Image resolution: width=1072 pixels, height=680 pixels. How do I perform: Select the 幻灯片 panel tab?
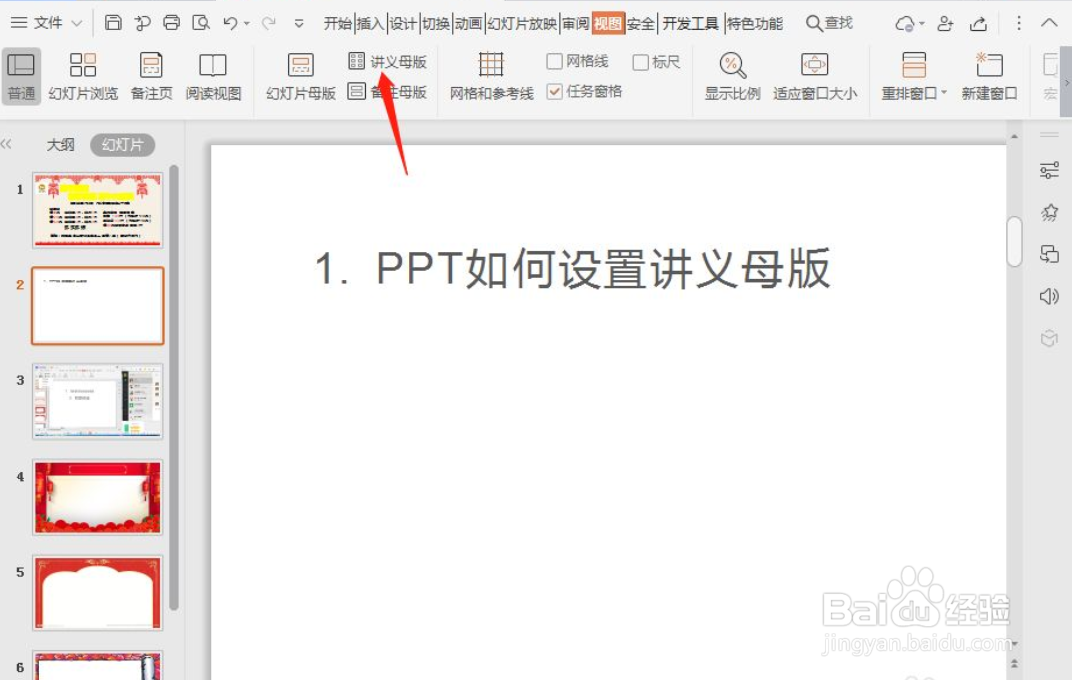(x=122, y=145)
